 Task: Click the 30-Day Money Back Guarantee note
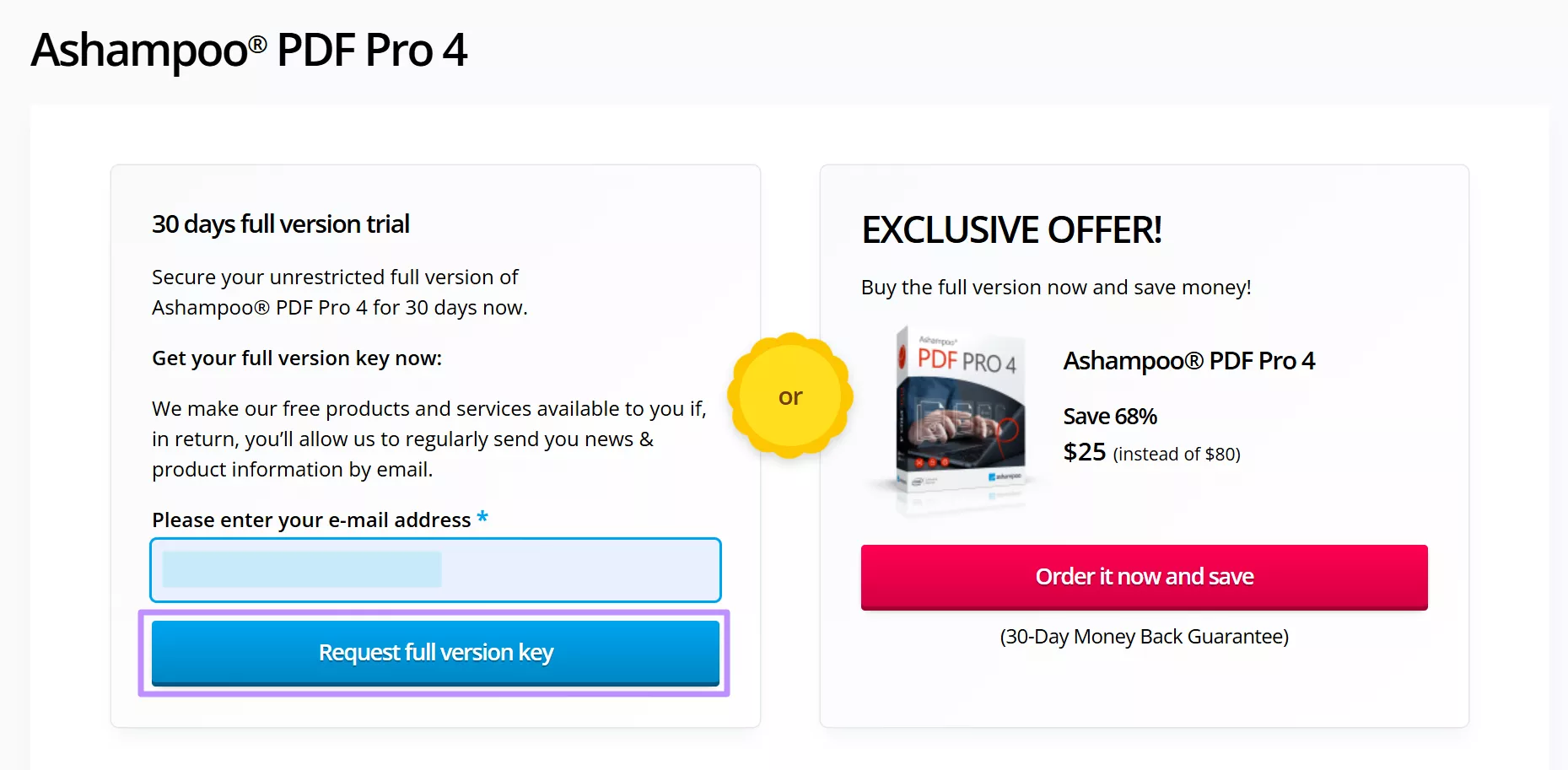coord(1144,637)
